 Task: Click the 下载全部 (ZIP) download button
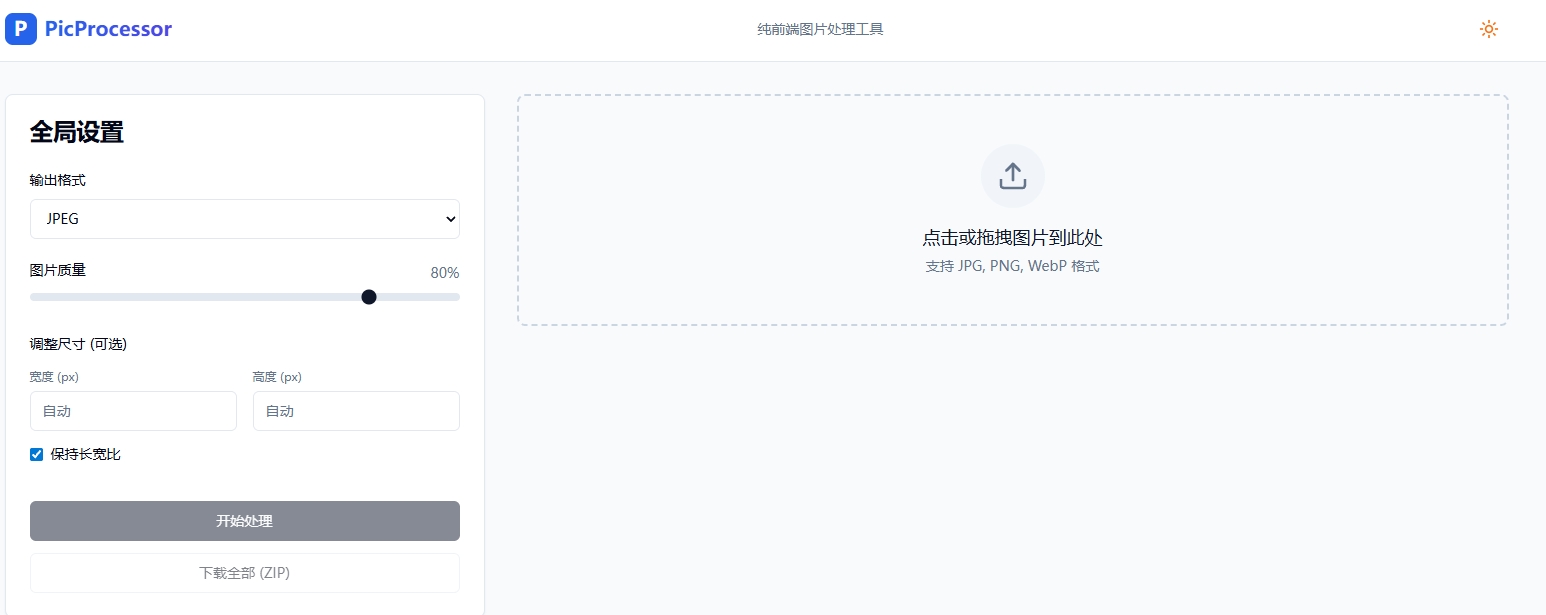(x=244, y=573)
